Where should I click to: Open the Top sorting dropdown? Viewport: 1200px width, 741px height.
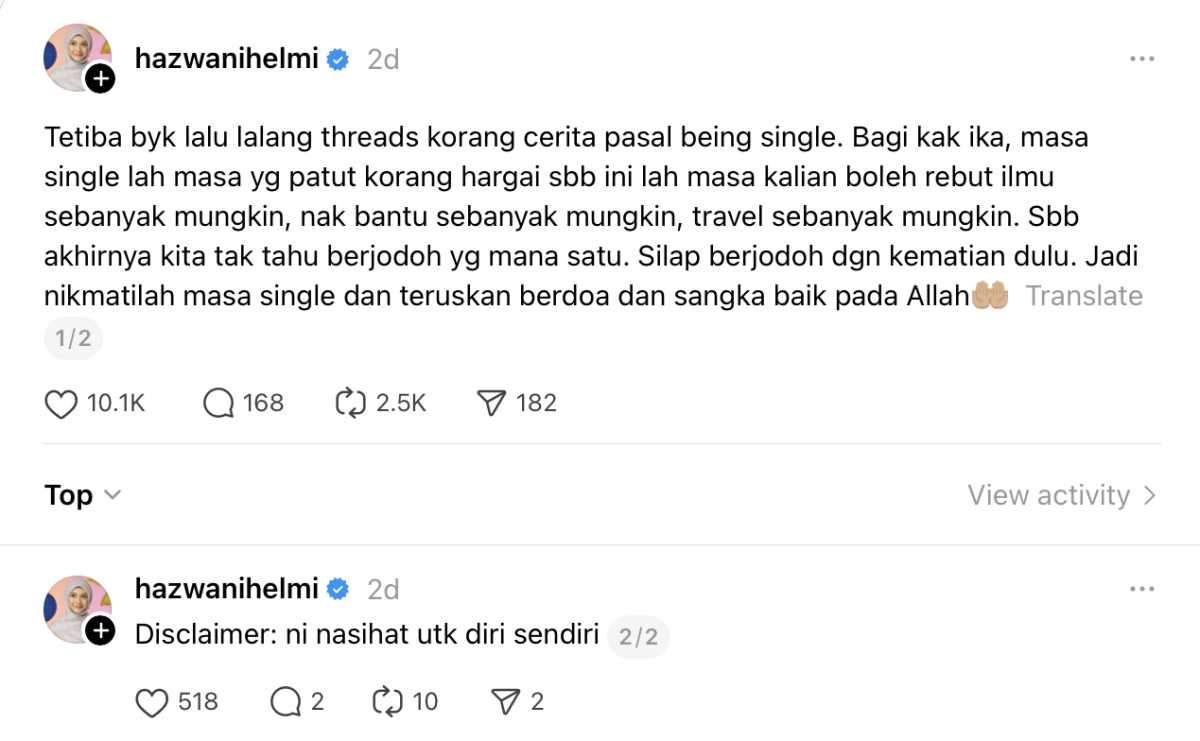click(83, 495)
